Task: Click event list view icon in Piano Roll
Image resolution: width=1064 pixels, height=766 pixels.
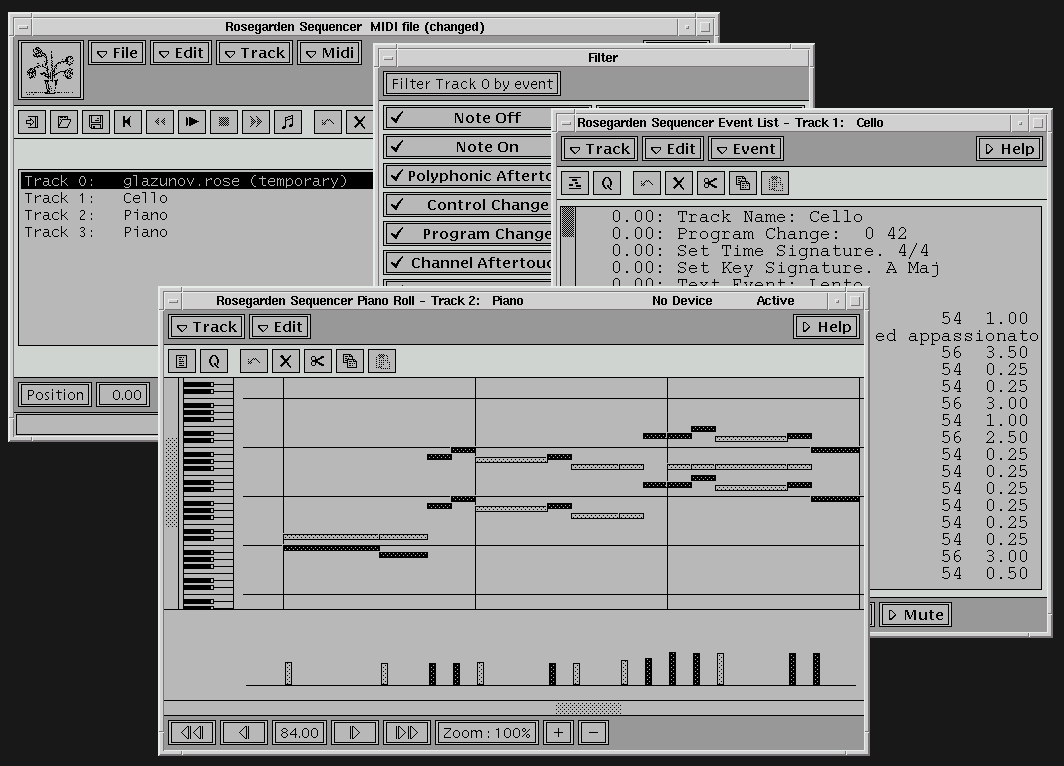Action: tap(182, 361)
